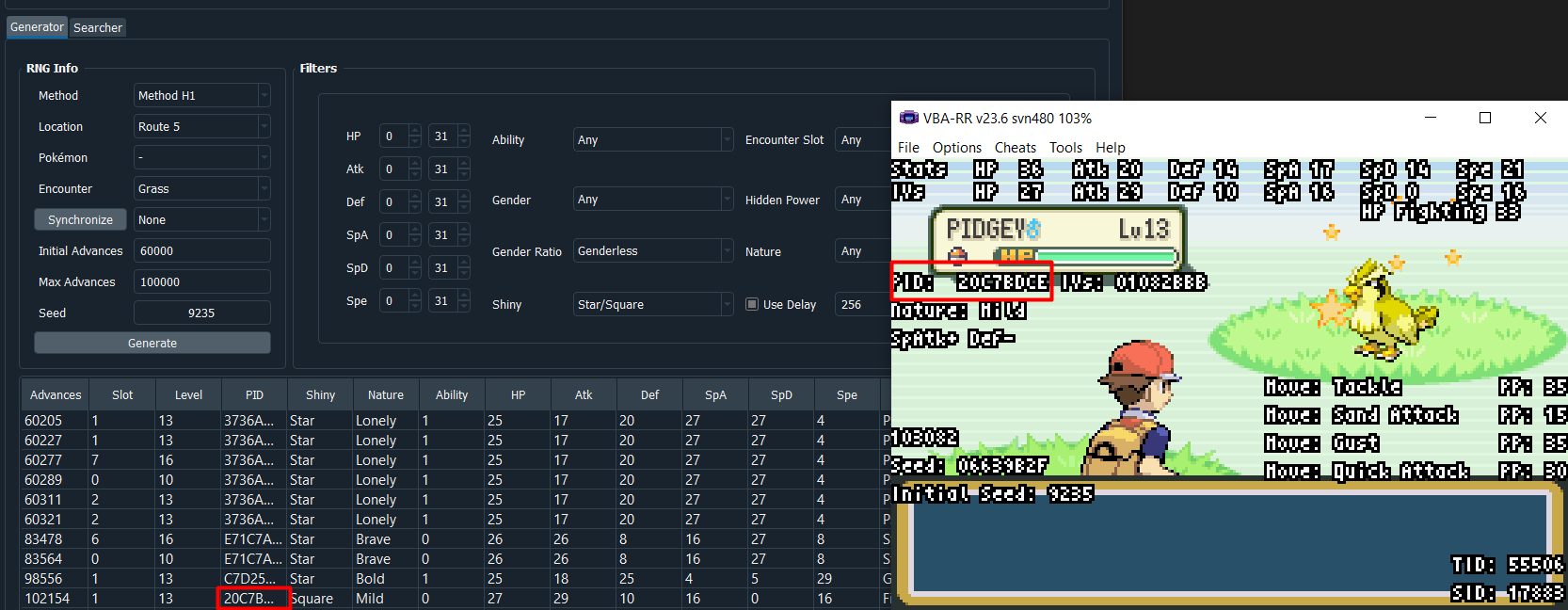This screenshot has height=610, width=1568.
Task: Click the VBA-RR title bar app icon
Action: [908, 118]
